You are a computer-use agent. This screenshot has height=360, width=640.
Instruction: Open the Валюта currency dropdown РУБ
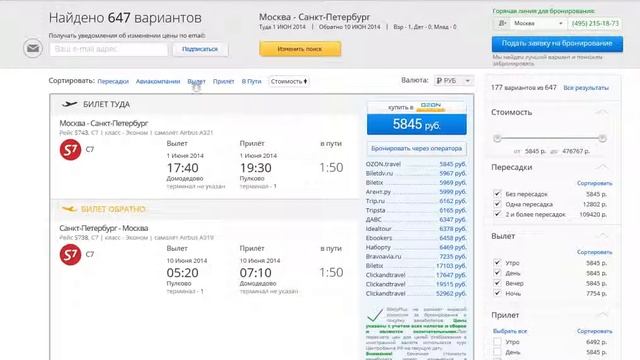point(453,81)
